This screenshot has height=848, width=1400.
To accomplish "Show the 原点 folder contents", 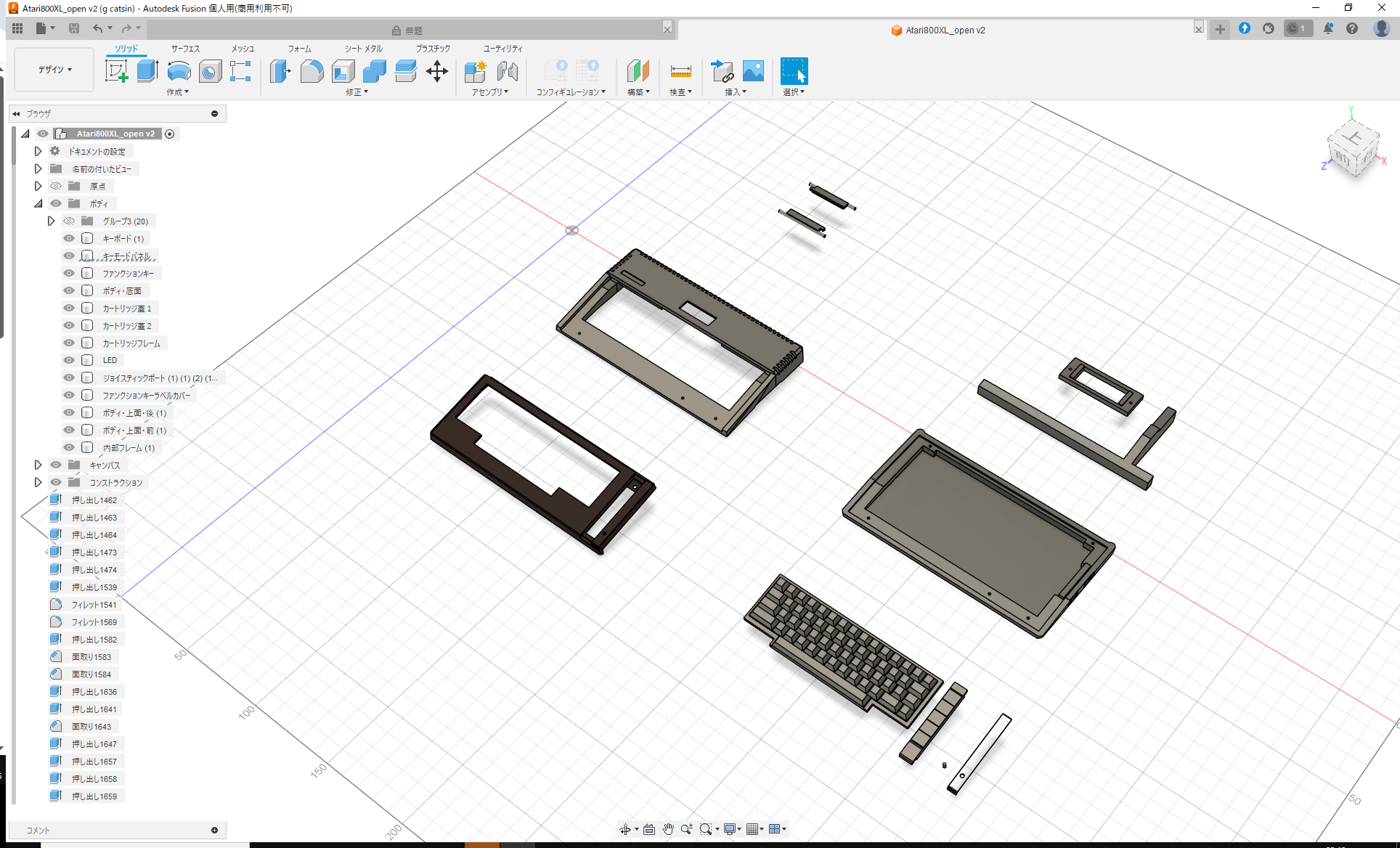I will pyautogui.click(x=38, y=186).
